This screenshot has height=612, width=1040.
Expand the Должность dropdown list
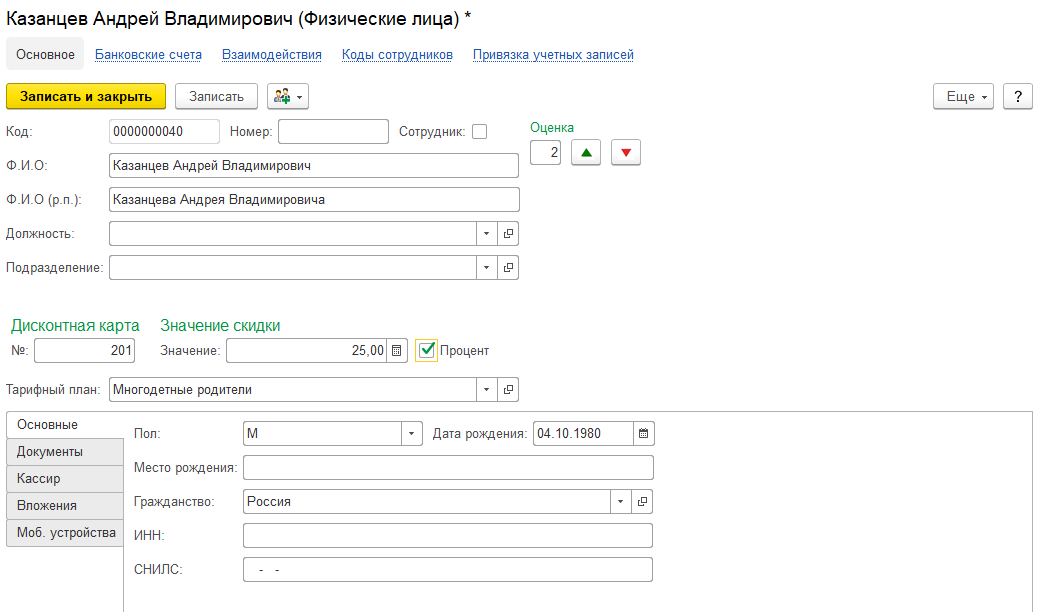(486, 234)
